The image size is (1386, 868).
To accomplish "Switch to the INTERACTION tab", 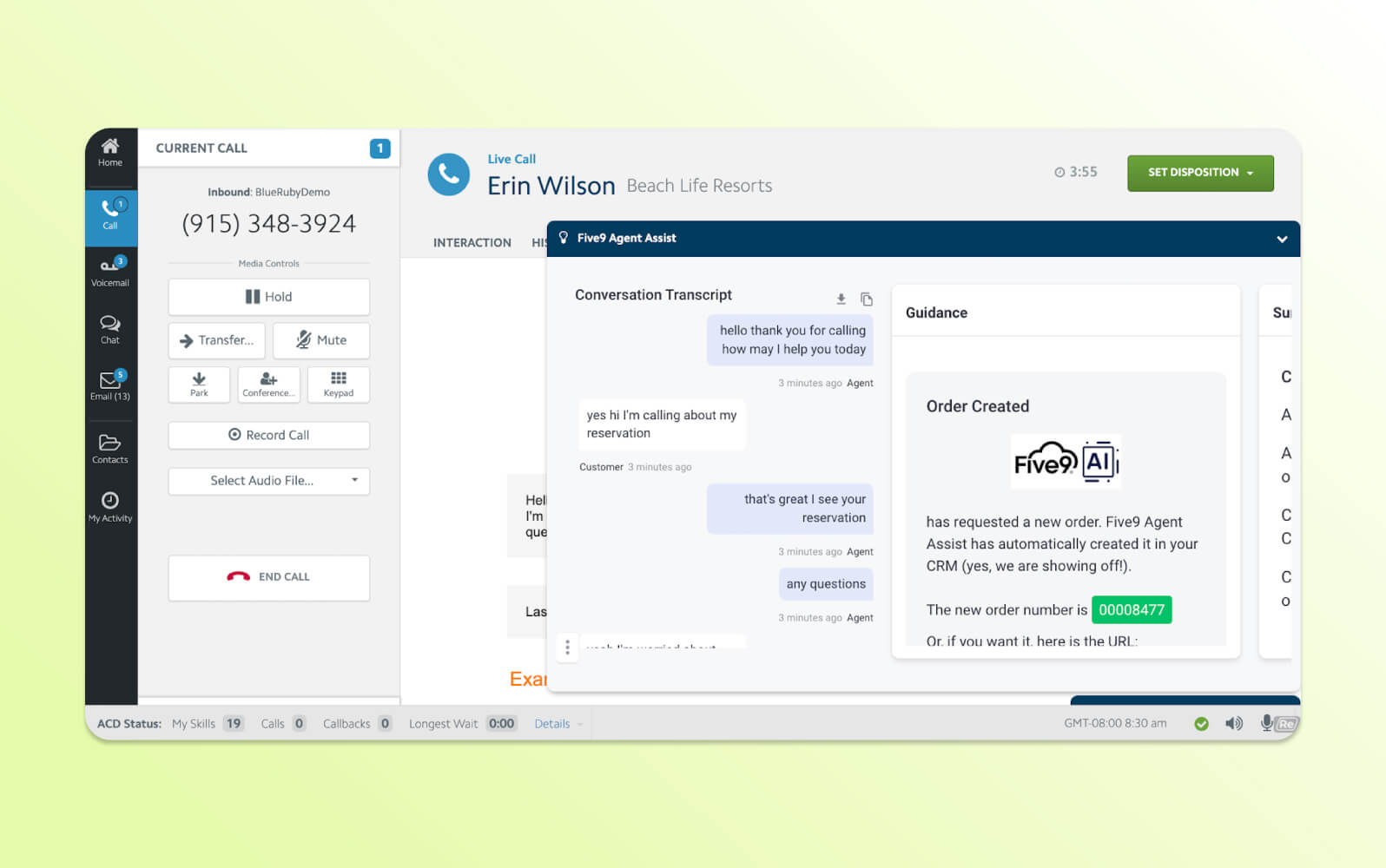I will pyautogui.click(x=472, y=243).
